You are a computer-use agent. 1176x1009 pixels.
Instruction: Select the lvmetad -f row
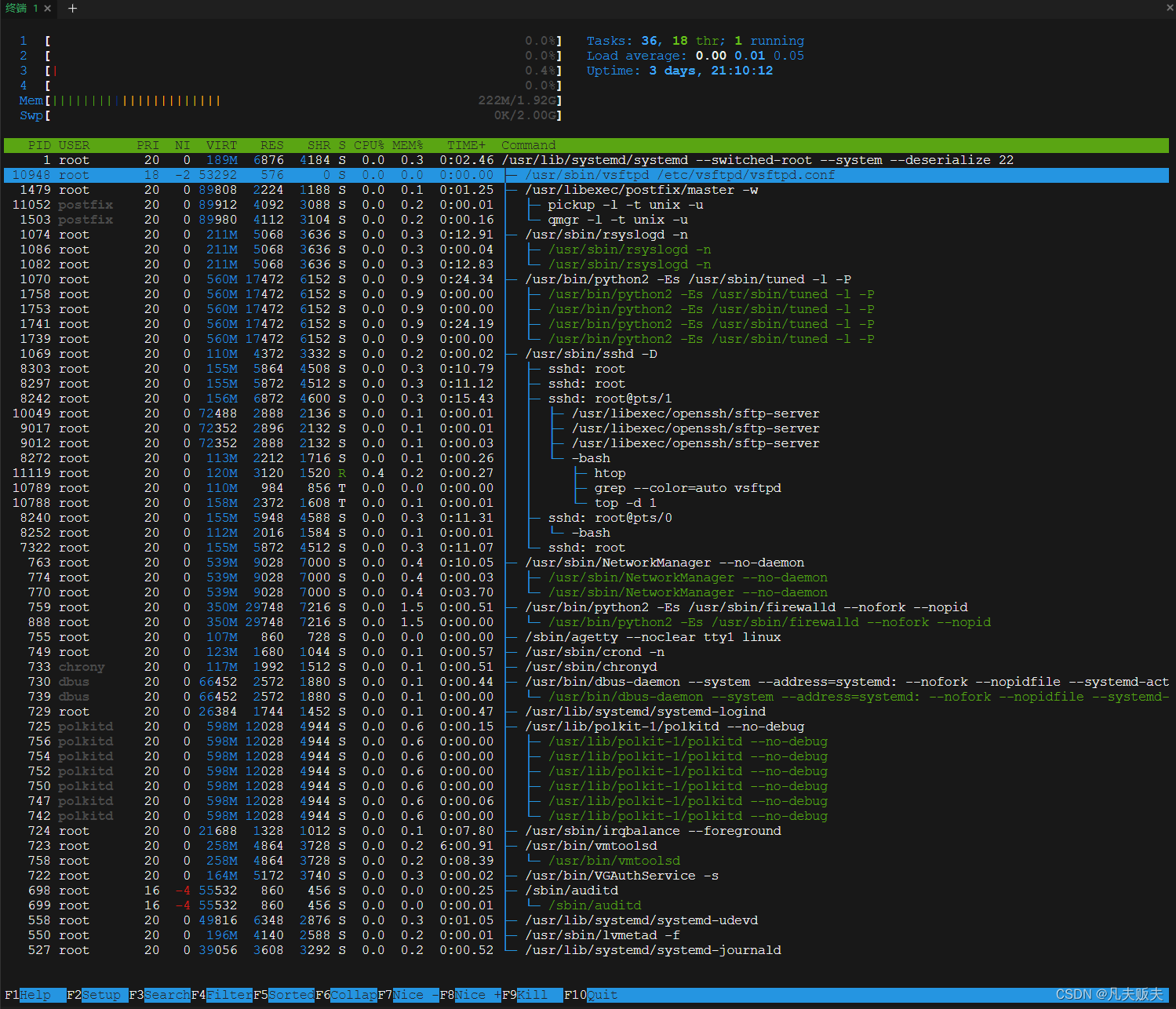[586, 935]
